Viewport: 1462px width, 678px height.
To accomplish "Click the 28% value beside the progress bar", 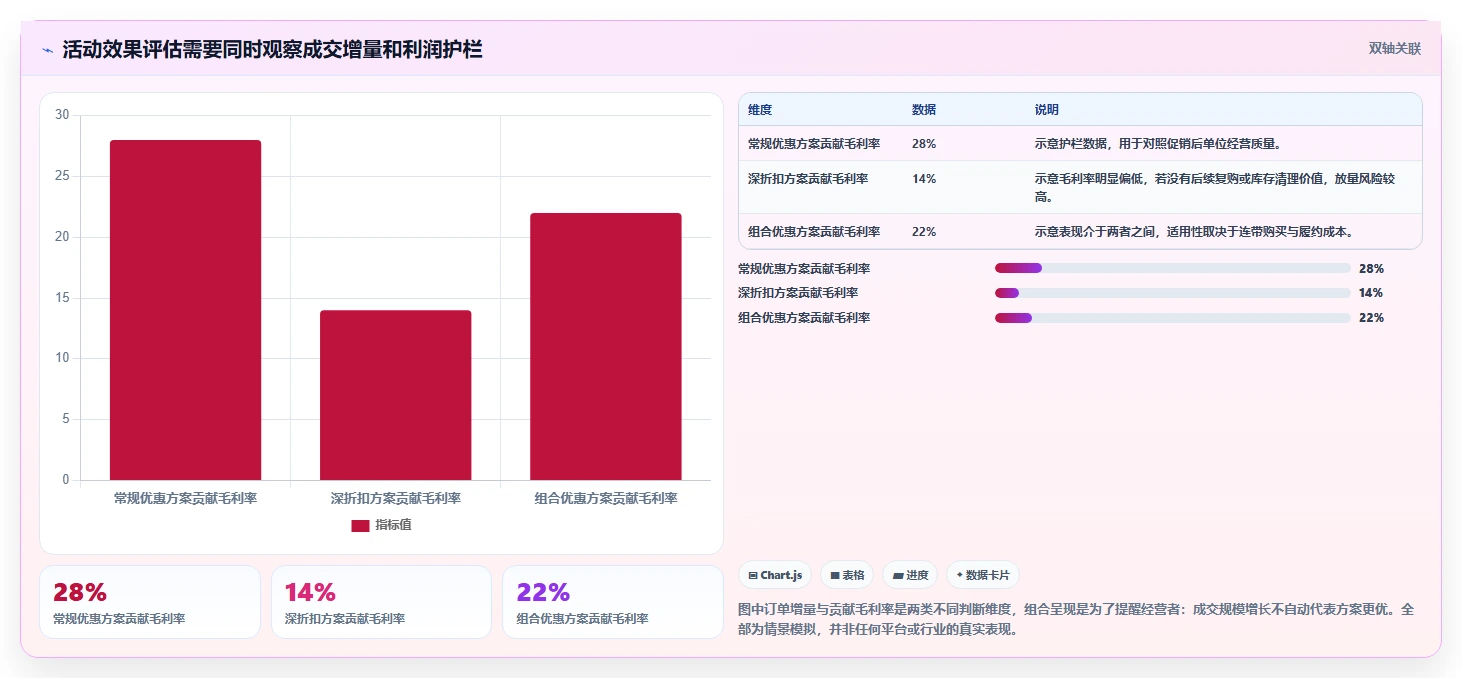I will (1371, 269).
